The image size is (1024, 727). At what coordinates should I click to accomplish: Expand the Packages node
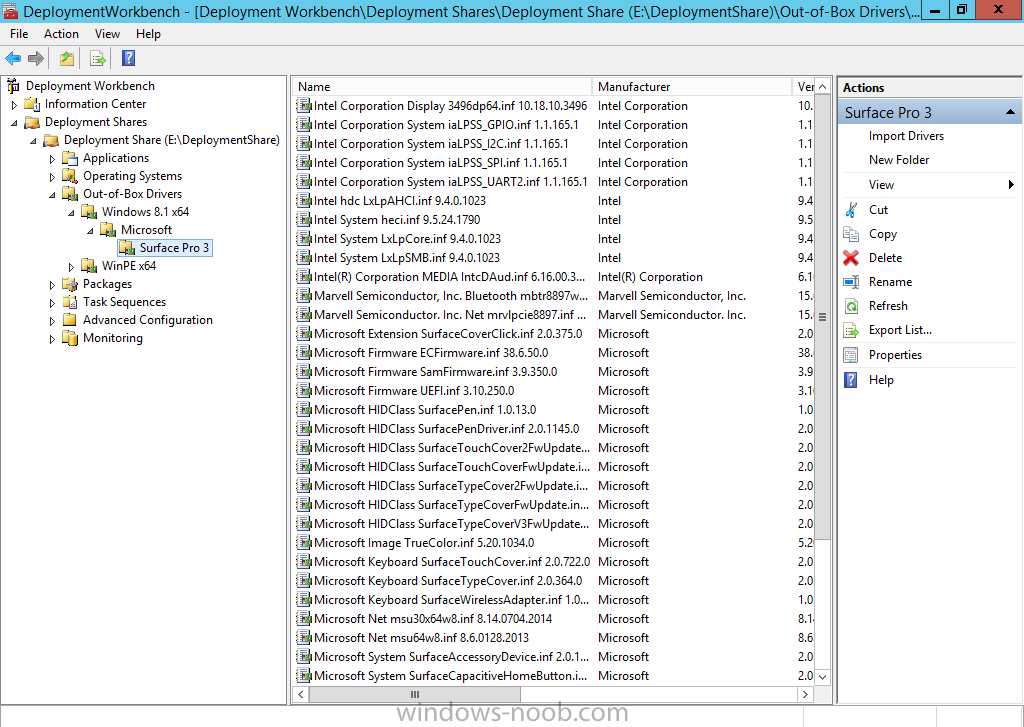pyautogui.click(x=52, y=285)
